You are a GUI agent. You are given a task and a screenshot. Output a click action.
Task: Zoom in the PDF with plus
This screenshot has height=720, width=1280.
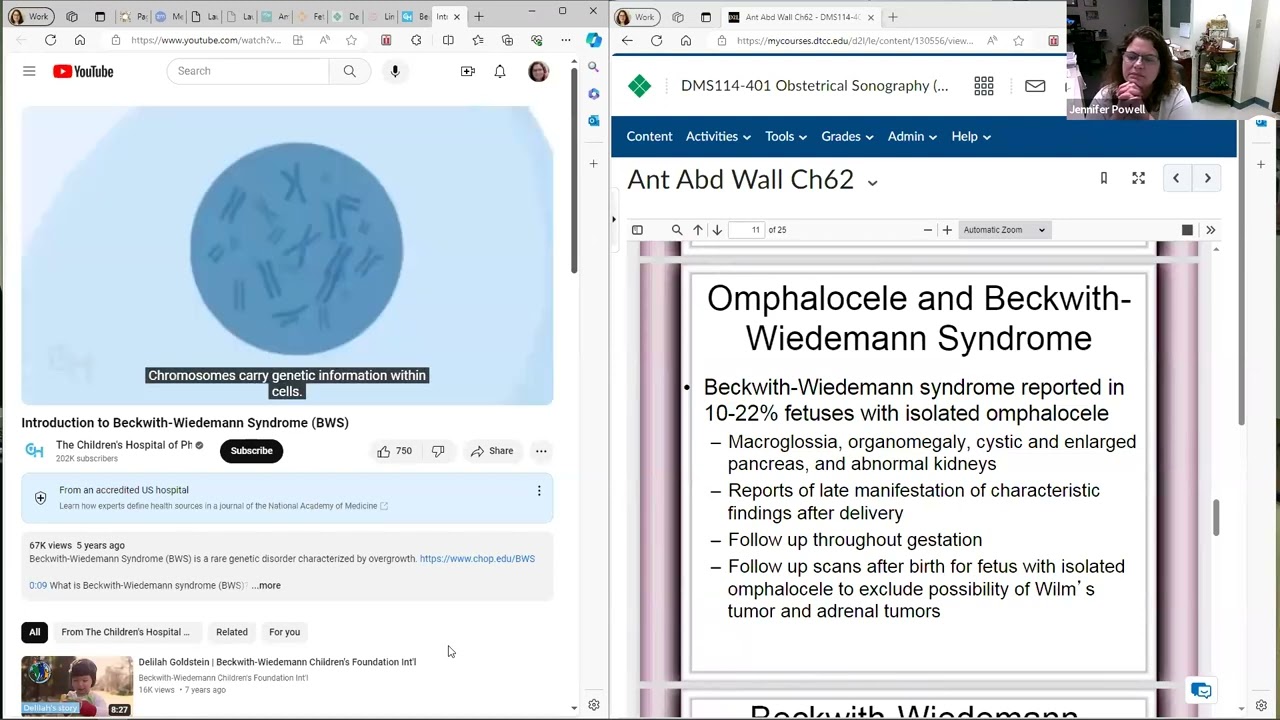click(x=947, y=230)
